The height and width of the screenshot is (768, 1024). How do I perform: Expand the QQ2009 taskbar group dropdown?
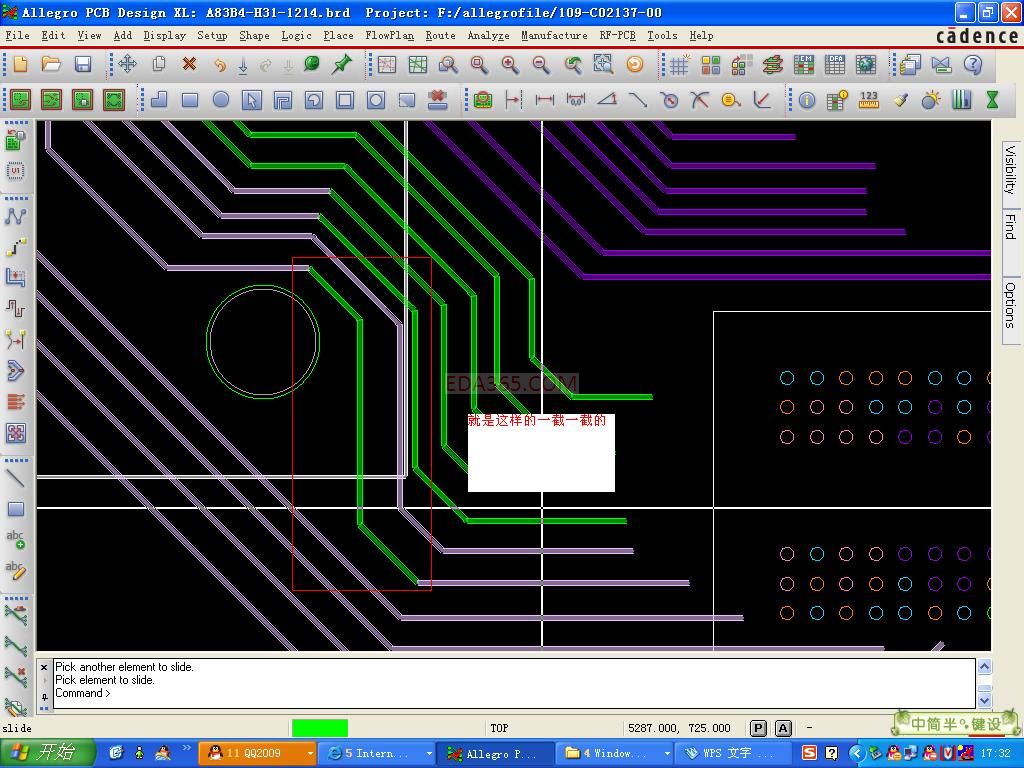(310, 753)
